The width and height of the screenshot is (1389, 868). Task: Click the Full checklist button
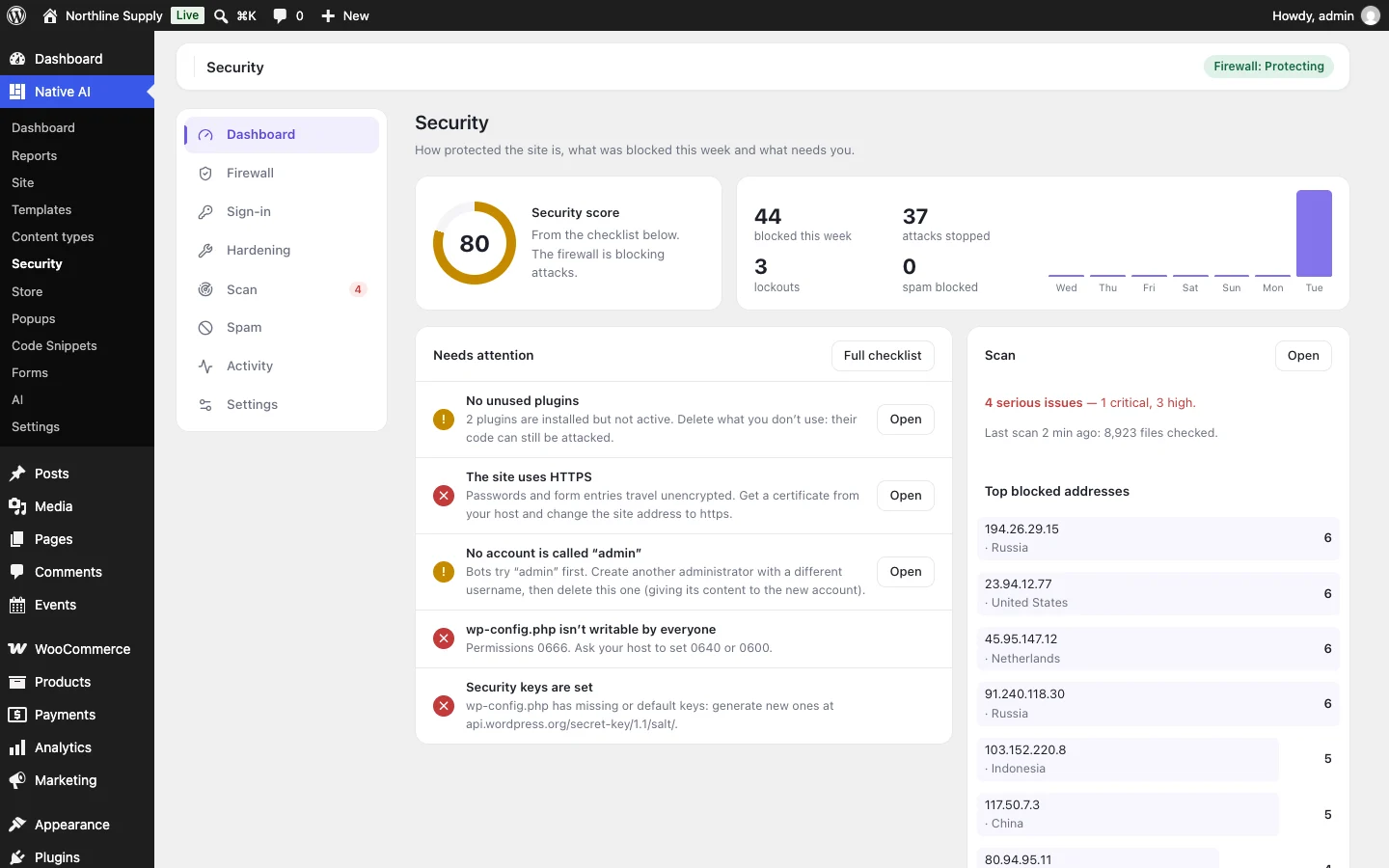tap(883, 356)
